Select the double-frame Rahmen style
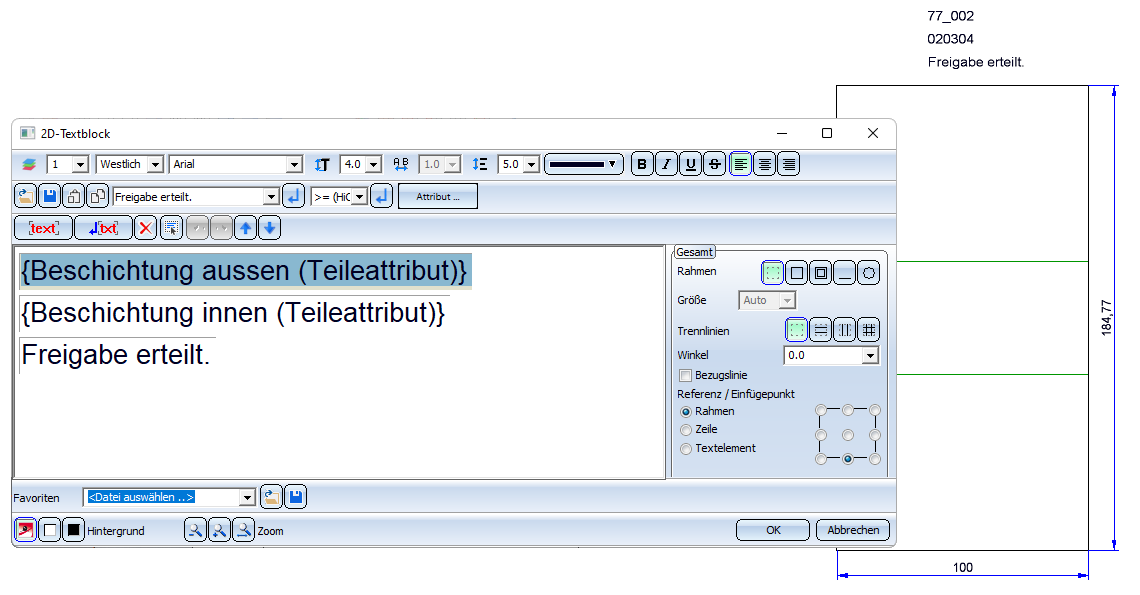 coord(821,272)
